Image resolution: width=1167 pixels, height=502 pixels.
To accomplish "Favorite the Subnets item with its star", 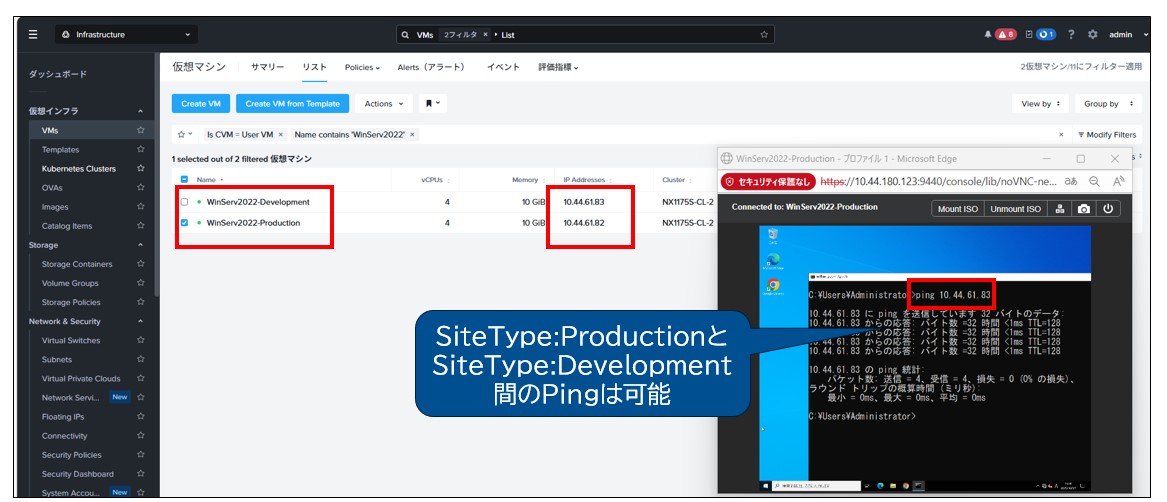I will point(140,359).
